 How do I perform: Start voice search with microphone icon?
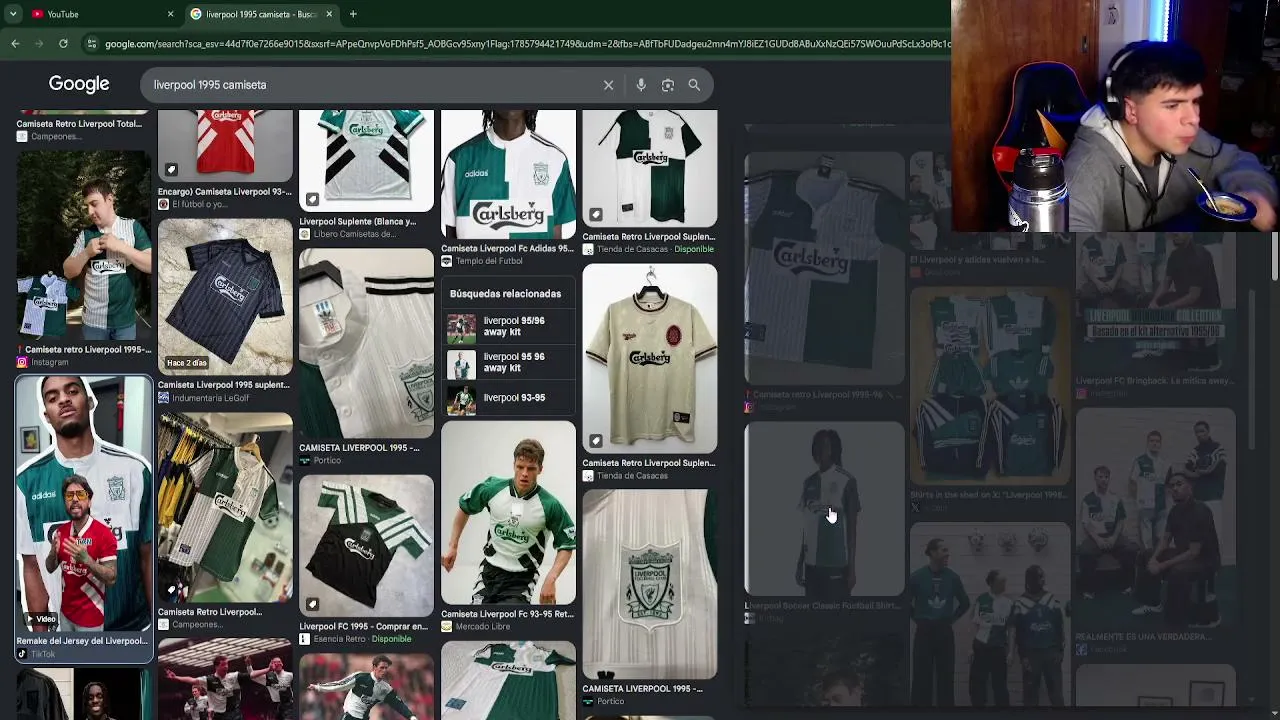coord(641,85)
